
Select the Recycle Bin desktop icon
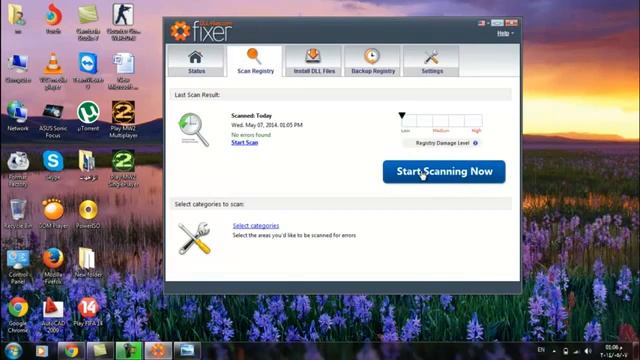pos(18,213)
